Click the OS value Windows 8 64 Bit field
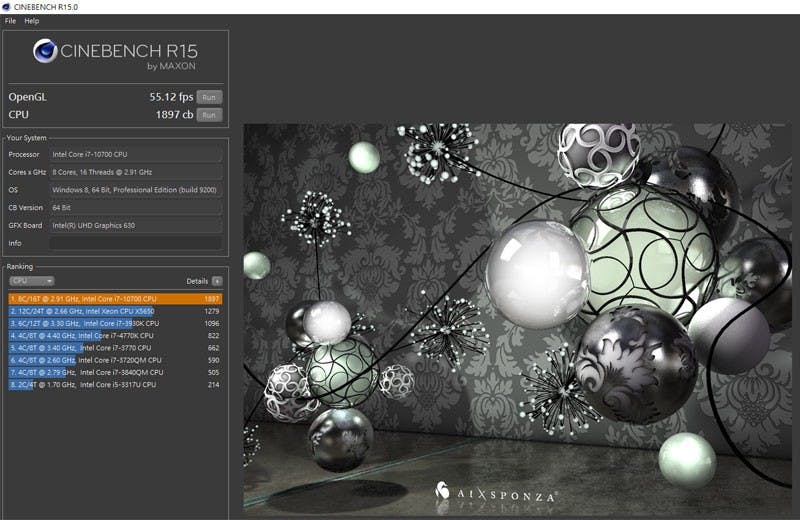 pyautogui.click(x=136, y=190)
